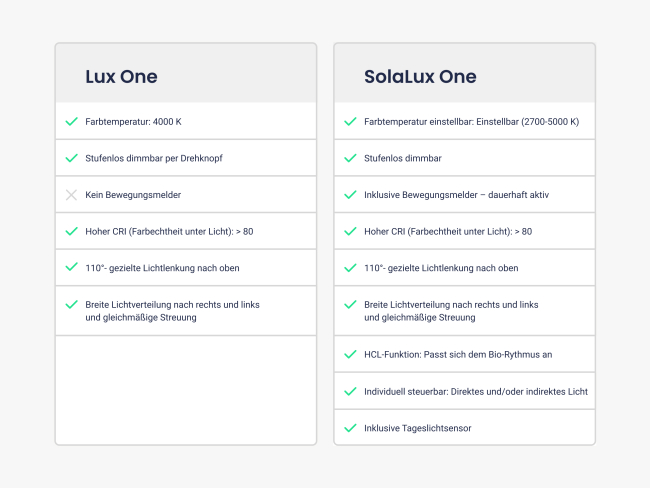
Task: Select the 'Kein Bewegungsmelder' text
Action: point(133,195)
